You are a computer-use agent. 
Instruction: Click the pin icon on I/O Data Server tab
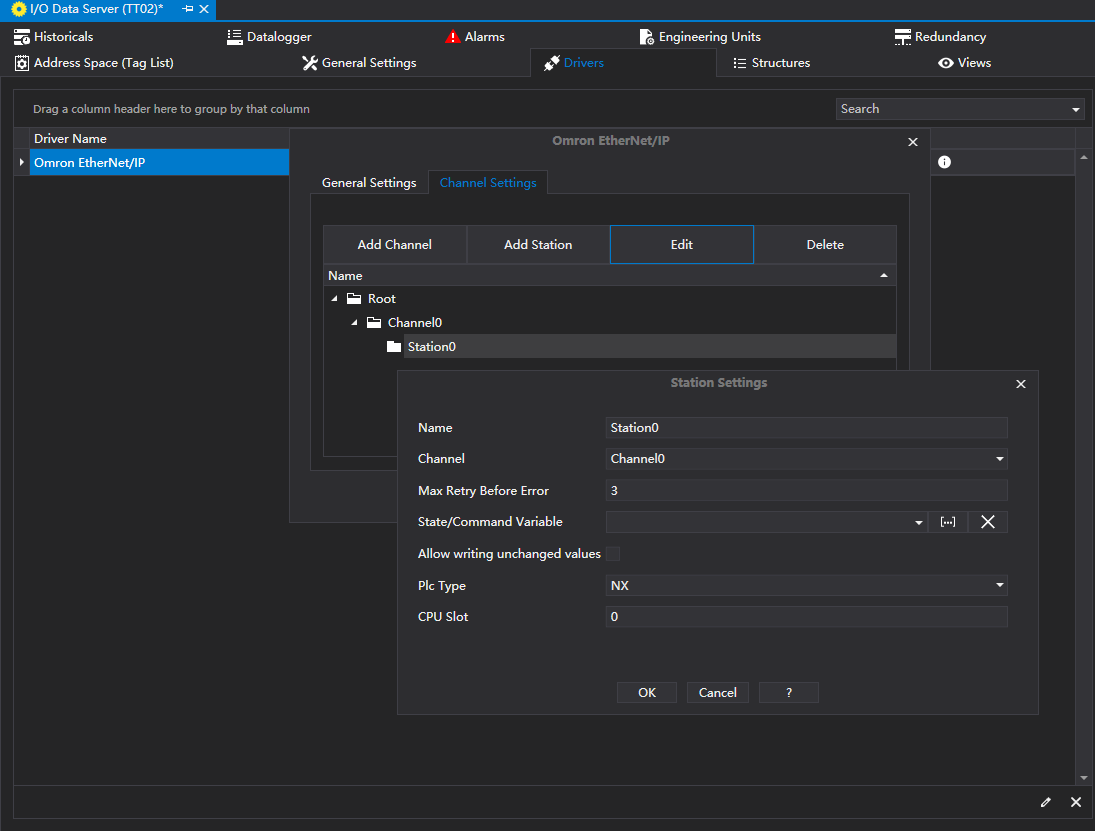[187, 9]
